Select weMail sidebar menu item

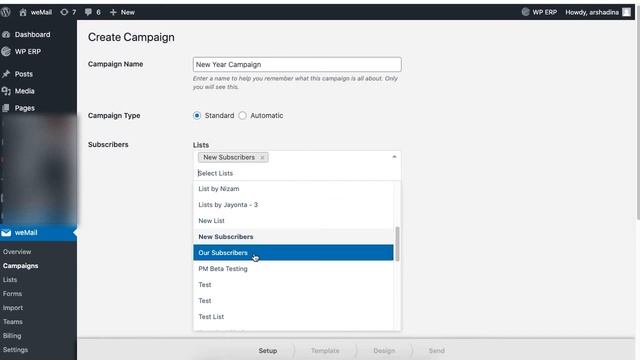38,233
